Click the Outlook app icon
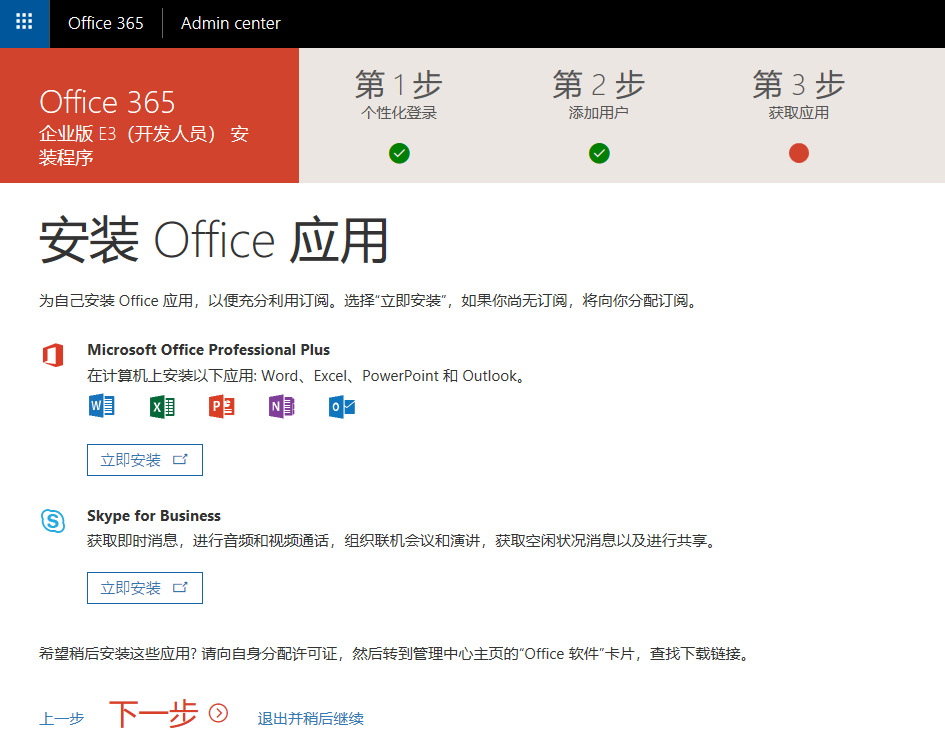Viewport: 945px width, 731px height. (x=342, y=407)
